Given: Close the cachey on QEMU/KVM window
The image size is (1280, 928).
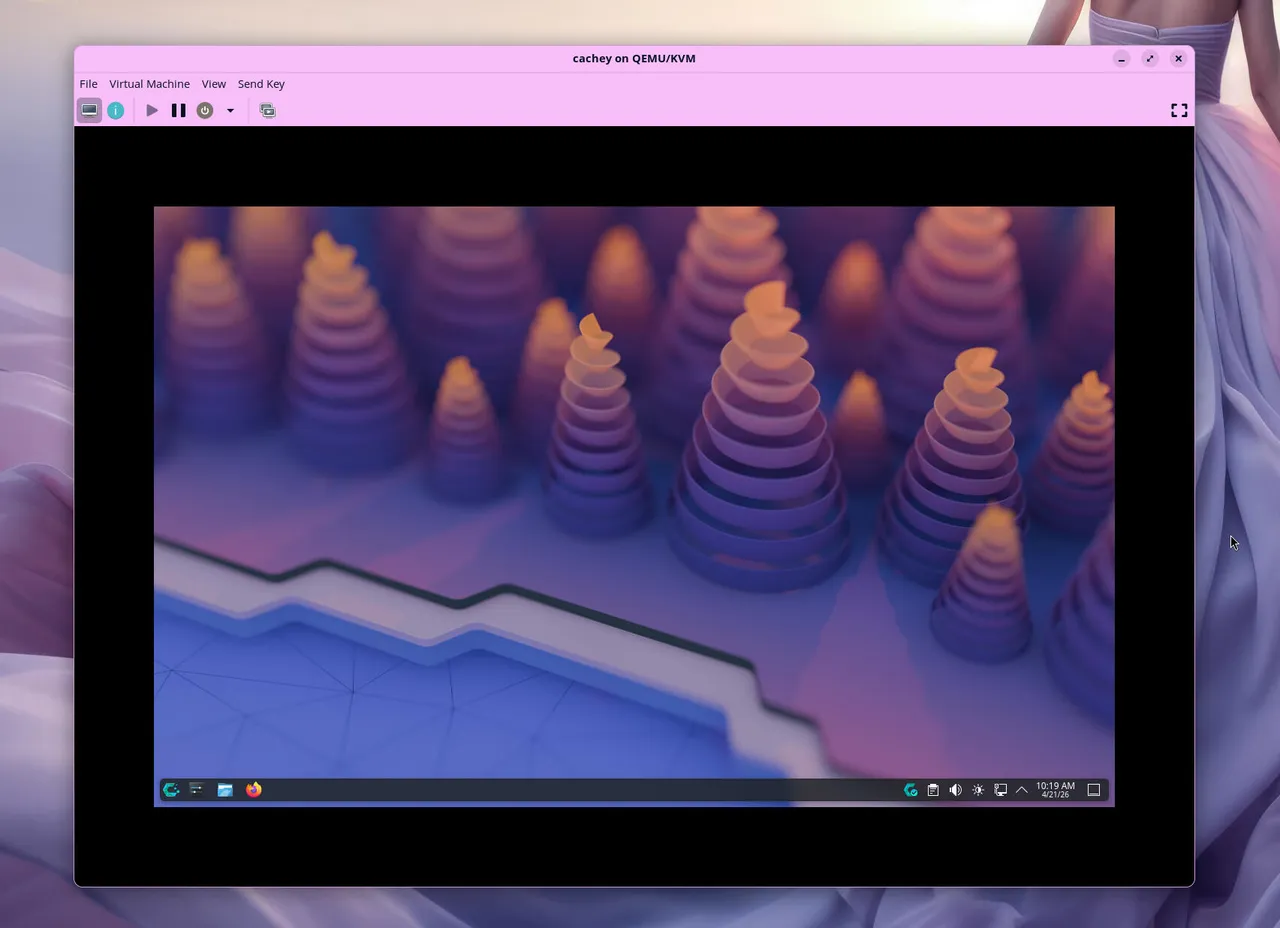Looking at the screenshot, I should click(1178, 59).
